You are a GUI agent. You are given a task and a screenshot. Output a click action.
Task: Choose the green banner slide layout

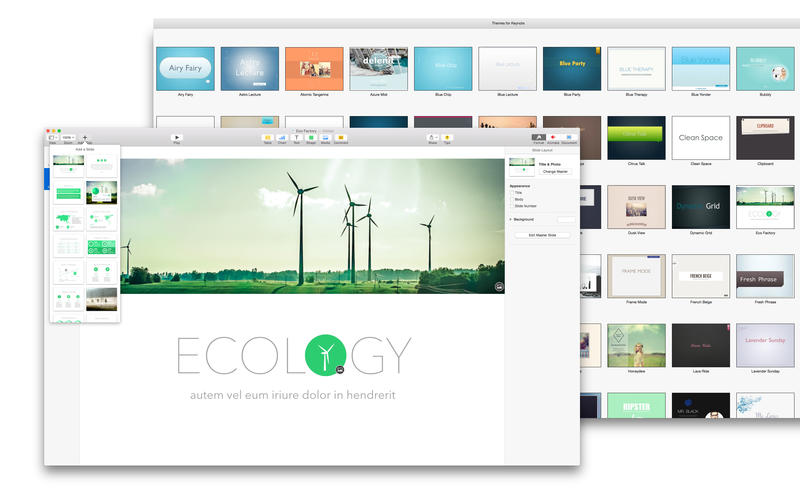[68, 193]
